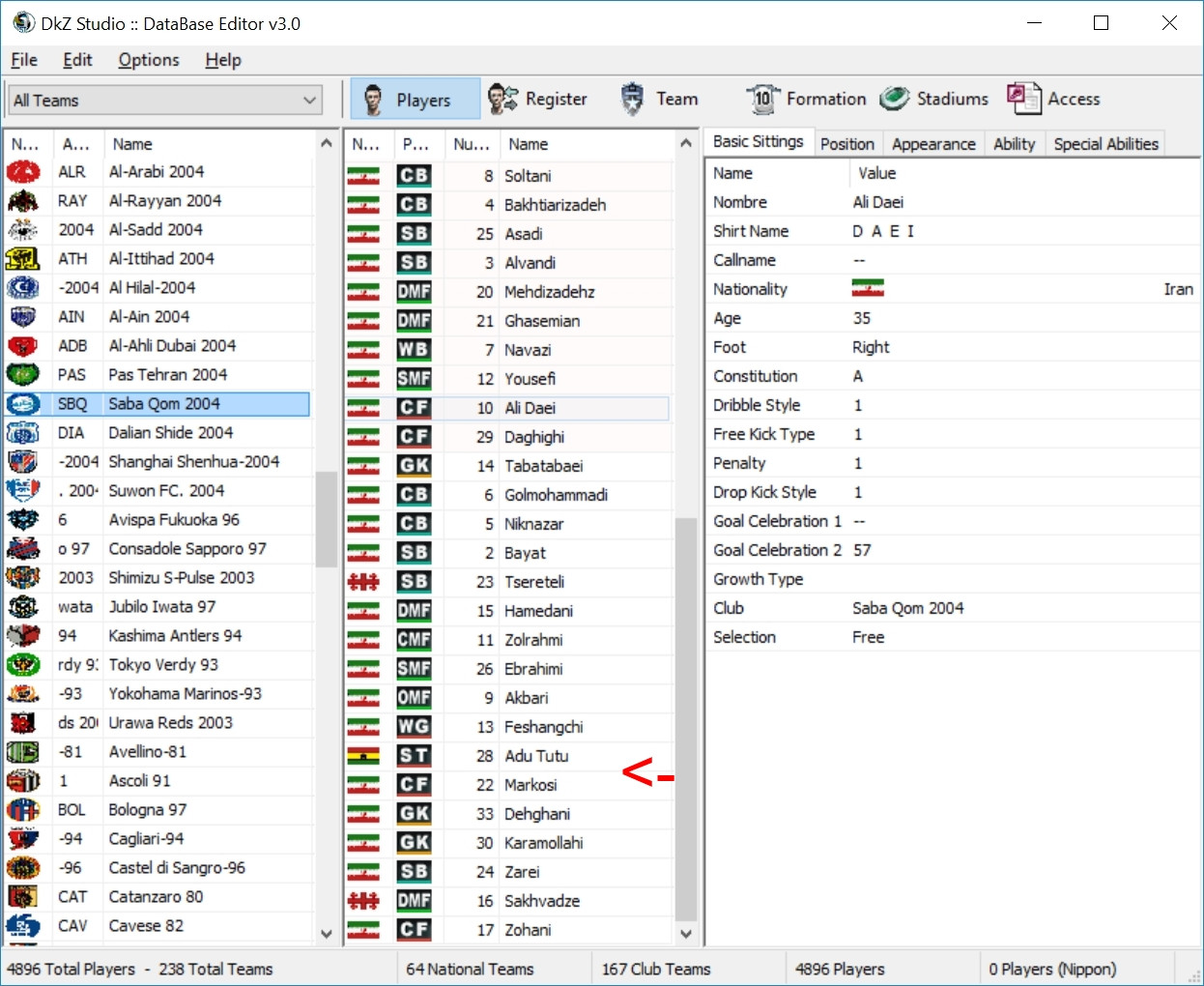The image size is (1204, 986).
Task: Click the Urawa Reds 2003 crest icon
Action: click(x=23, y=723)
